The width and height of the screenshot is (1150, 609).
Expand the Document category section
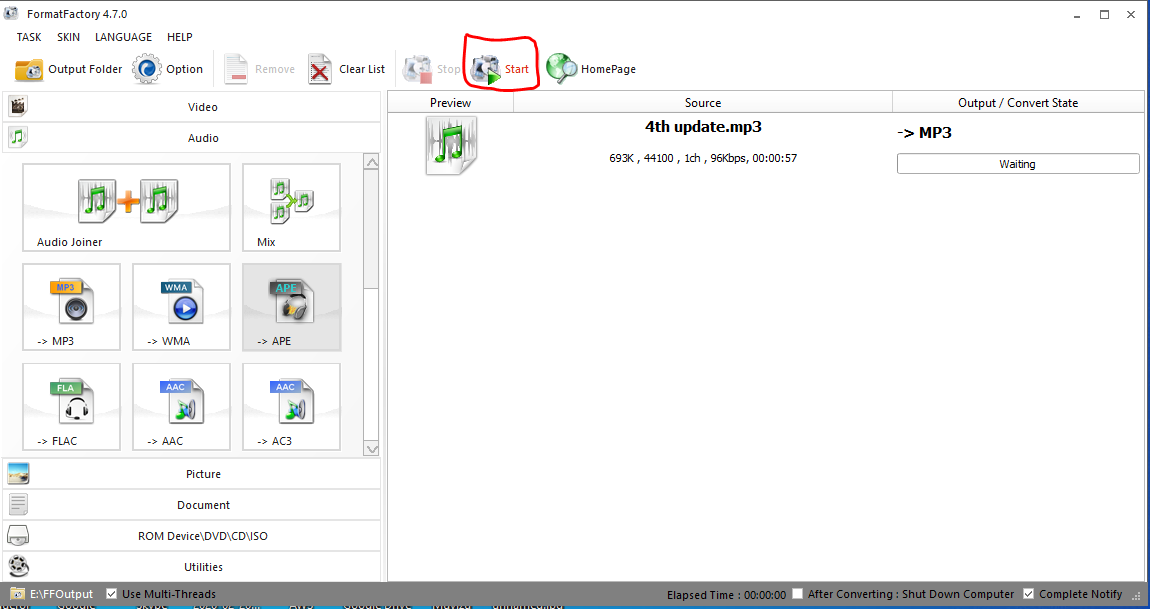191,505
